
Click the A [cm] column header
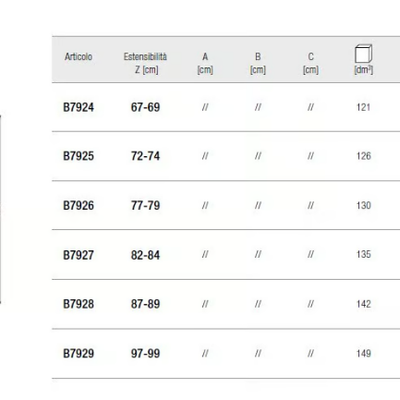click(205, 63)
